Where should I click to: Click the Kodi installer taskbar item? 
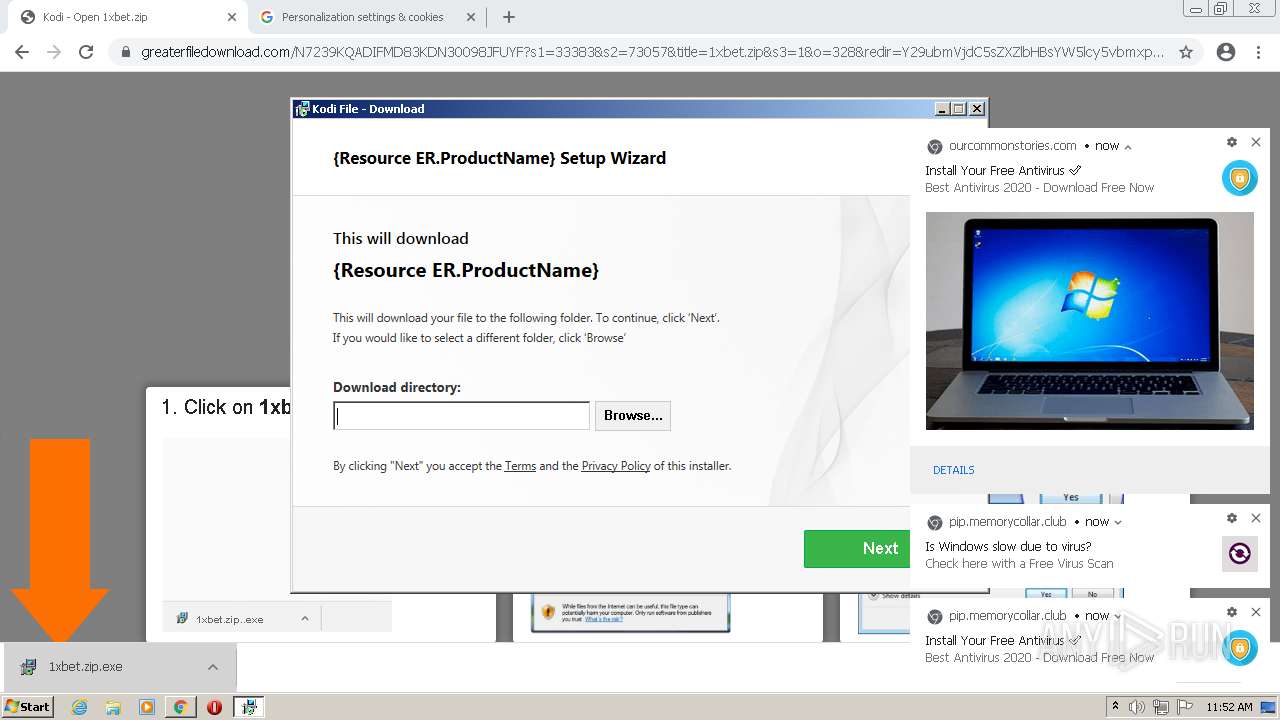pyautogui.click(x=248, y=707)
